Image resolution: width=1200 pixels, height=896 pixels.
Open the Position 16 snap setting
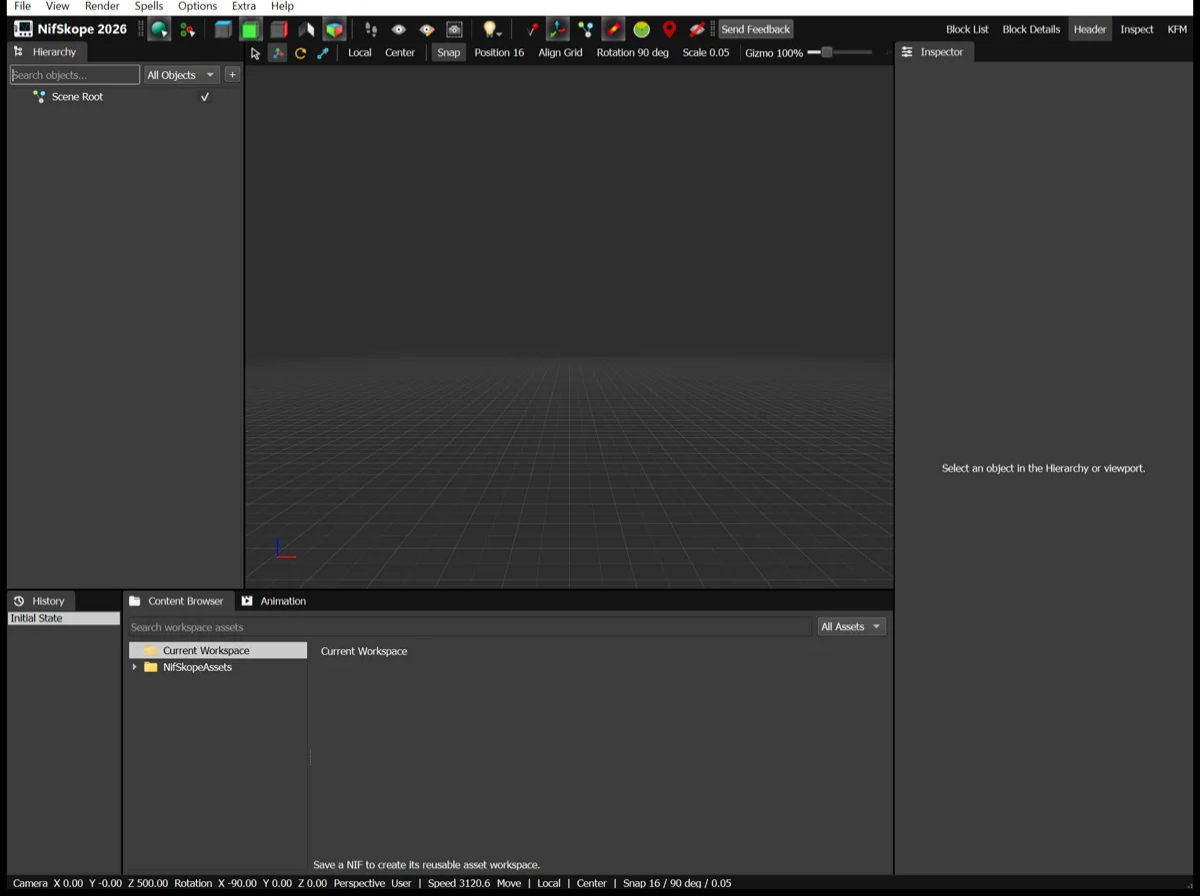499,53
